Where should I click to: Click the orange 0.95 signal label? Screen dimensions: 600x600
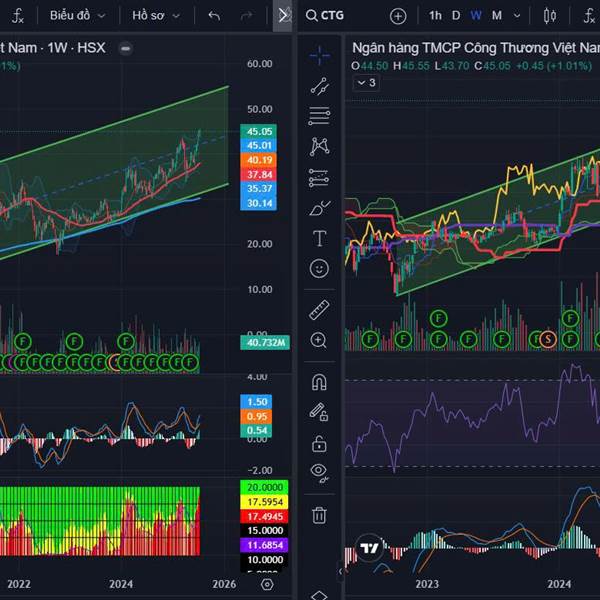coord(256,416)
